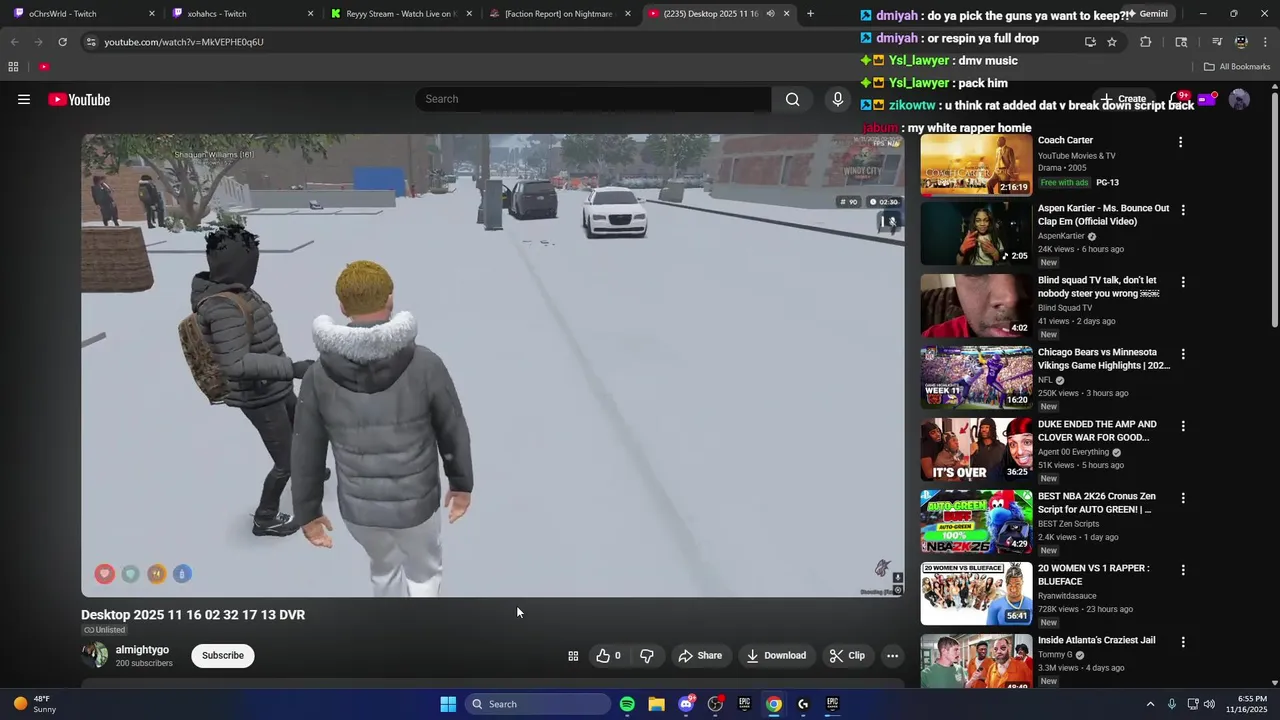Open All Bookmarks folder
The image size is (1280, 720).
[1237, 67]
